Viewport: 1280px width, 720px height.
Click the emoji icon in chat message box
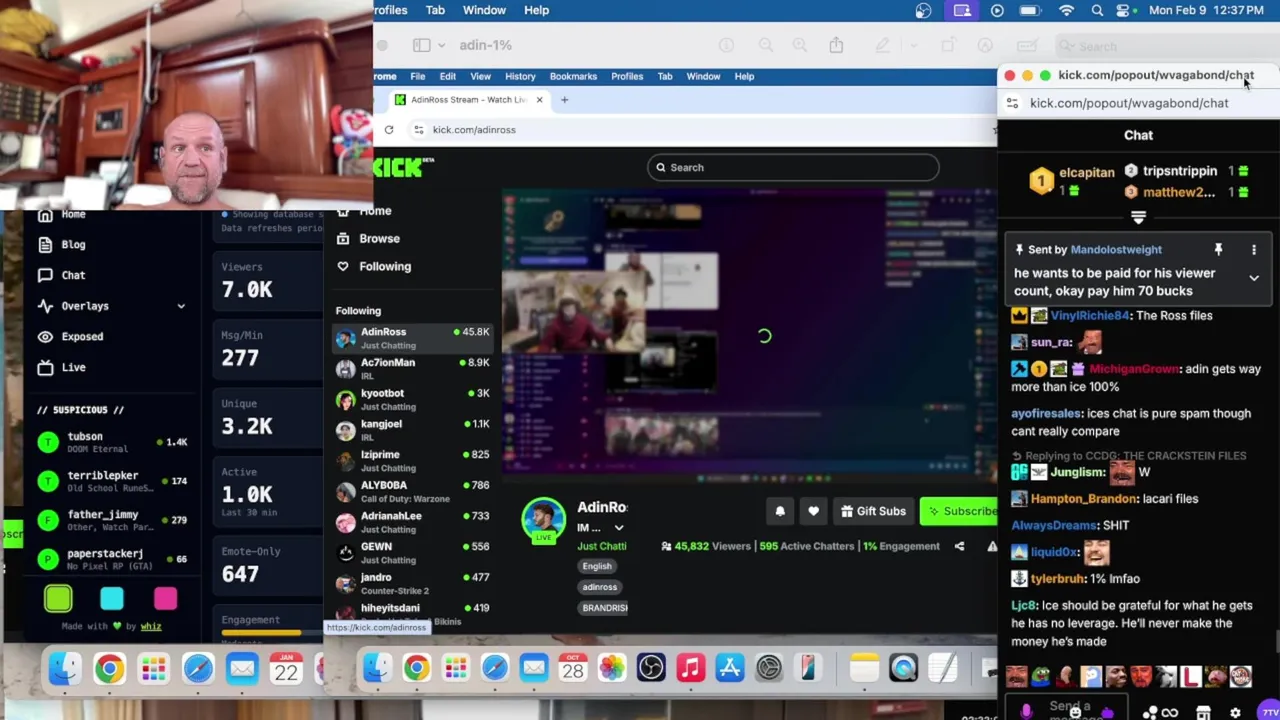coord(1075,712)
